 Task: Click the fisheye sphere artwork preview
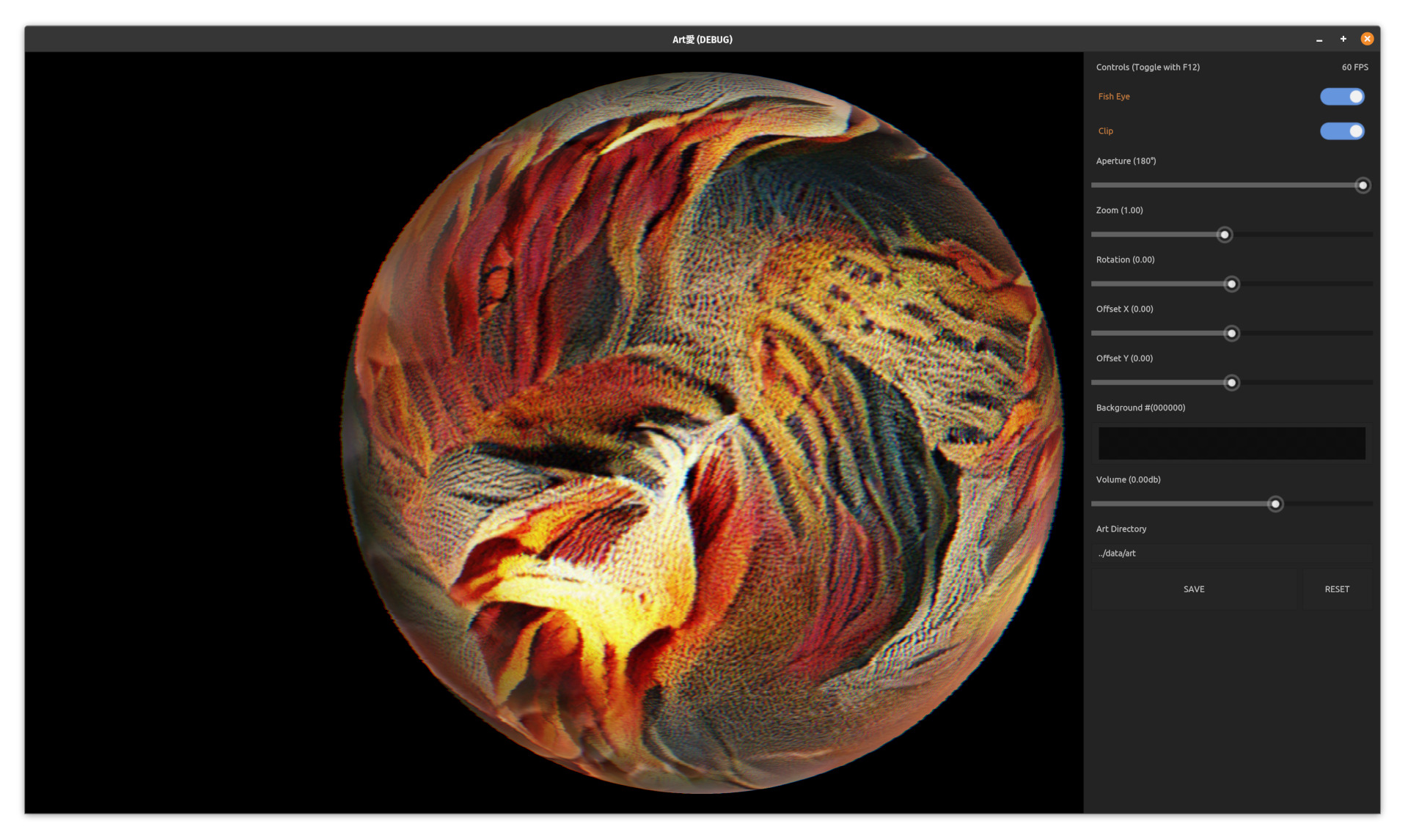pyautogui.click(x=702, y=432)
